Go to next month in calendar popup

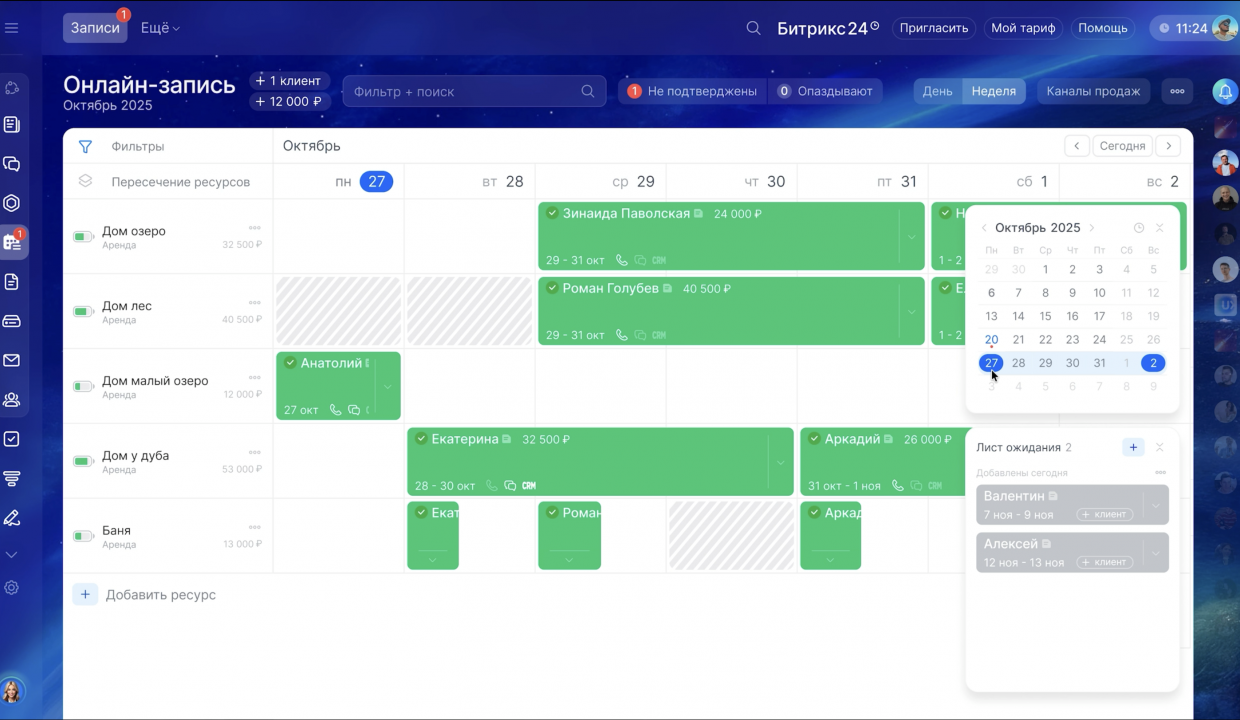click(1092, 228)
